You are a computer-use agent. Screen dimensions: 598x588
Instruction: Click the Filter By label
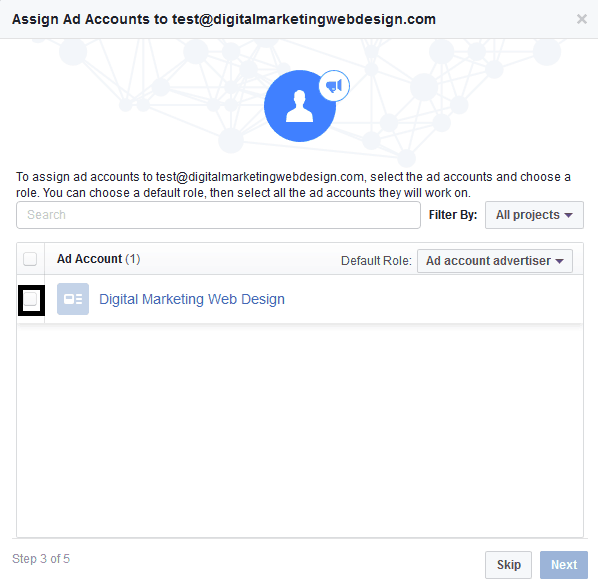coord(453,215)
